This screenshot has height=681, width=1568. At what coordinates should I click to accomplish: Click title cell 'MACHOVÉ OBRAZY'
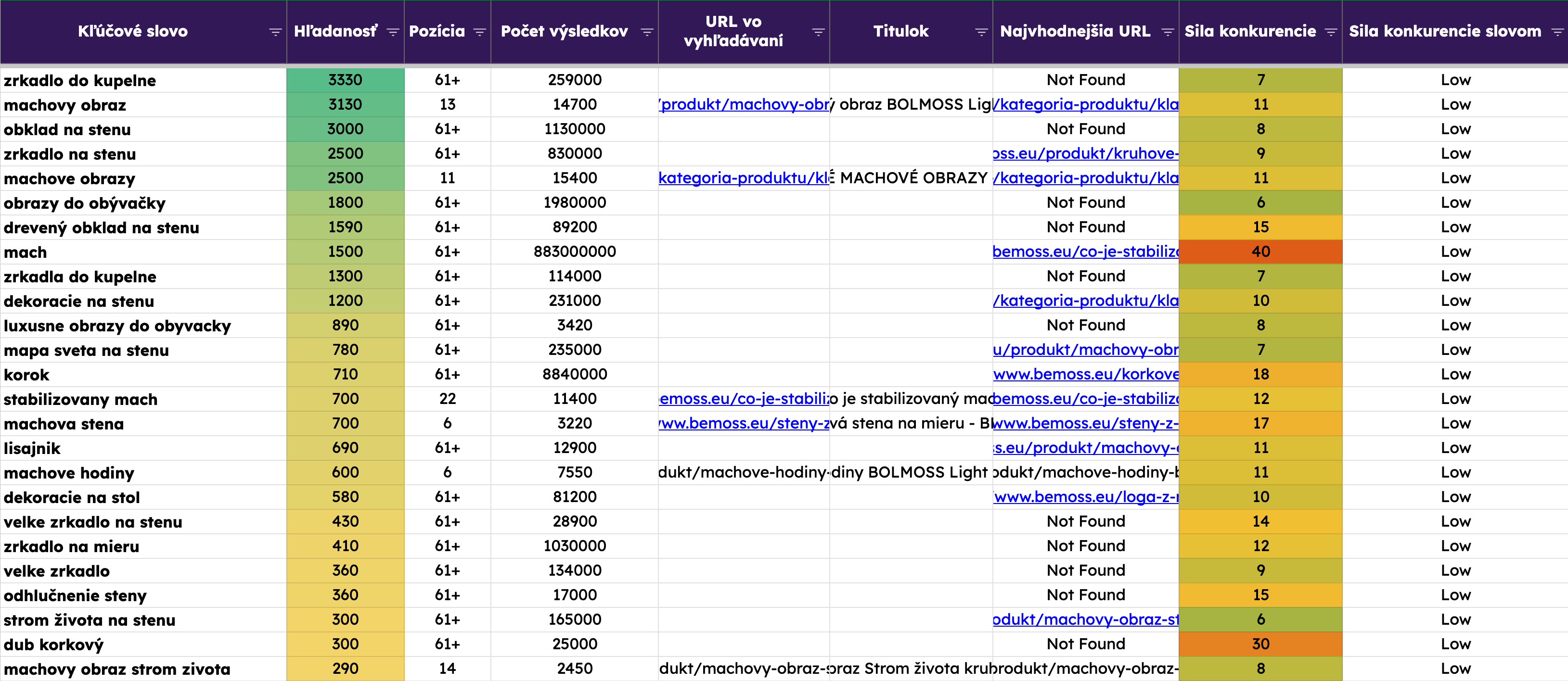tap(911, 178)
